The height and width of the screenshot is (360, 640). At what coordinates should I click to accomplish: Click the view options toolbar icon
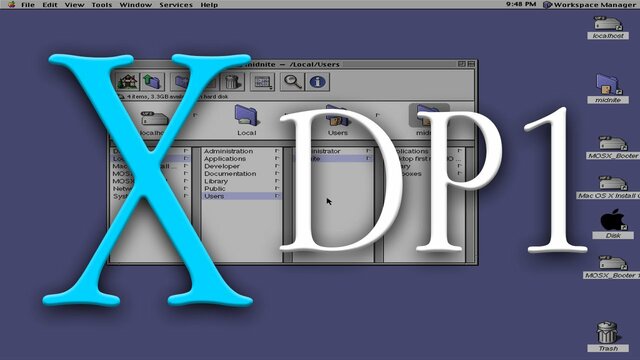click(x=262, y=82)
